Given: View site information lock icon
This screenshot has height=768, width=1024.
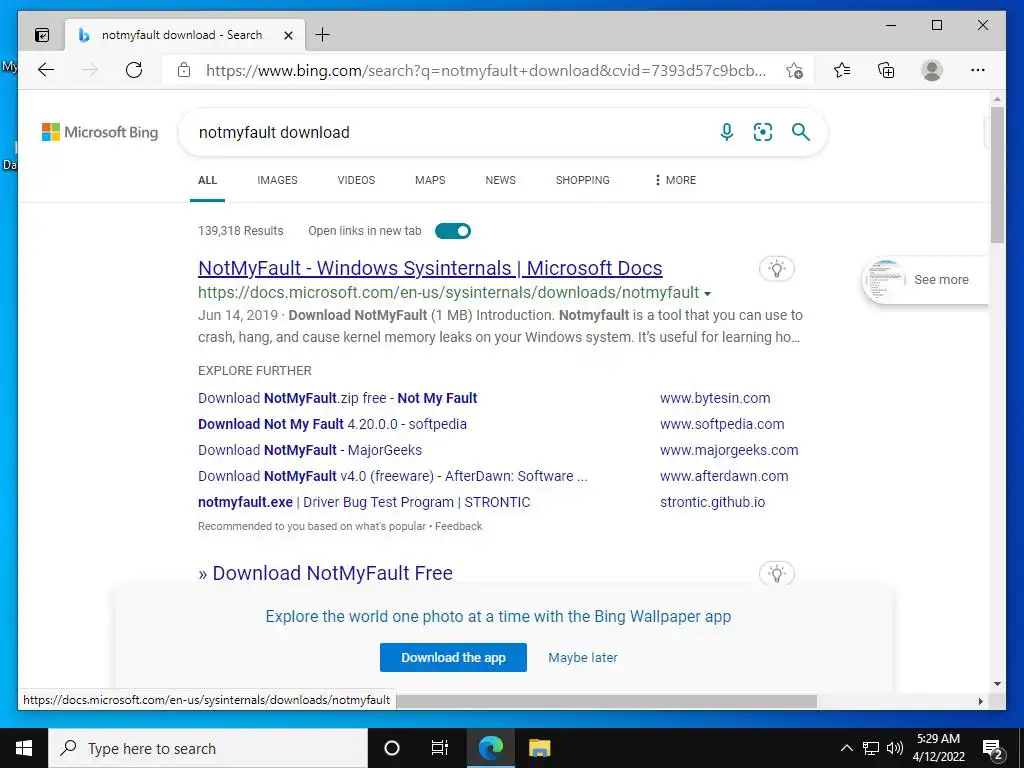Looking at the screenshot, I should click(x=184, y=70).
